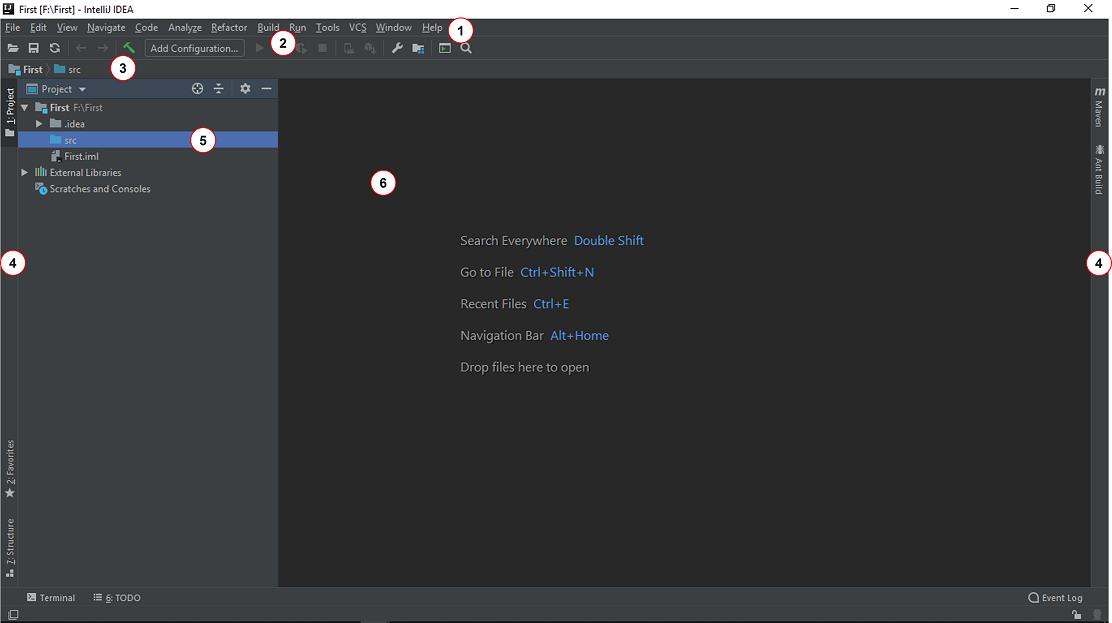Open the Code menu
Viewport: 1112px width, 623px height.
coord(146,28)
